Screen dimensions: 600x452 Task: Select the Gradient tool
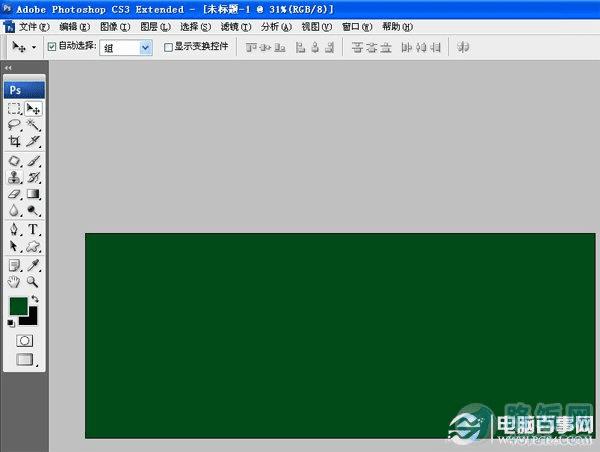[x=34, y=194]
